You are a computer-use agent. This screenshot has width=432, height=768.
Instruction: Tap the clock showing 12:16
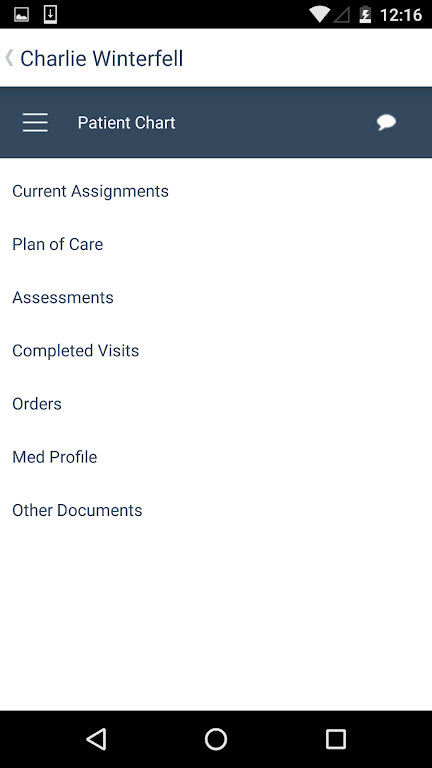click(401, 15)
